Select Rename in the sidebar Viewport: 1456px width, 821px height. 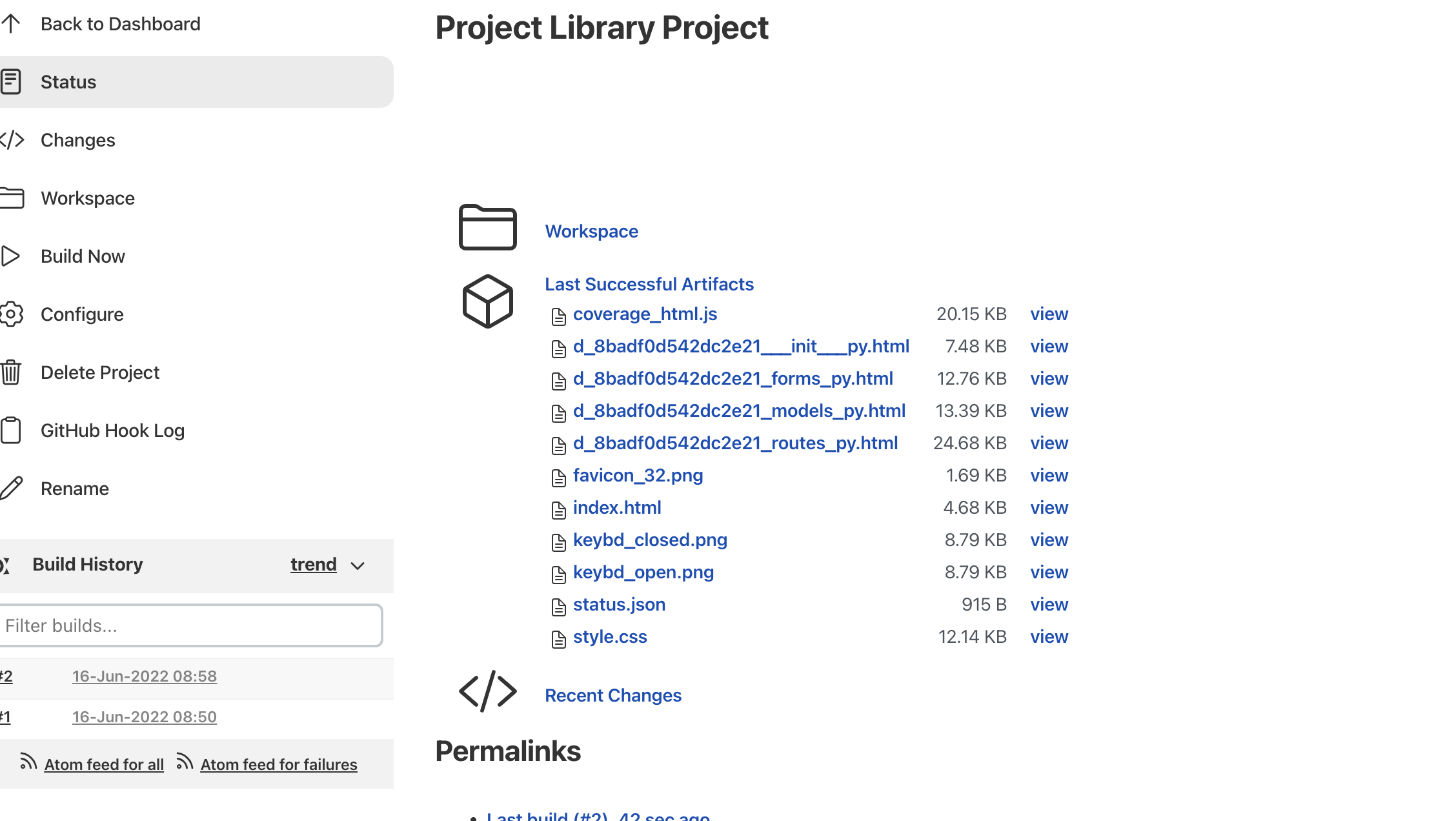[x=75, y=489]
